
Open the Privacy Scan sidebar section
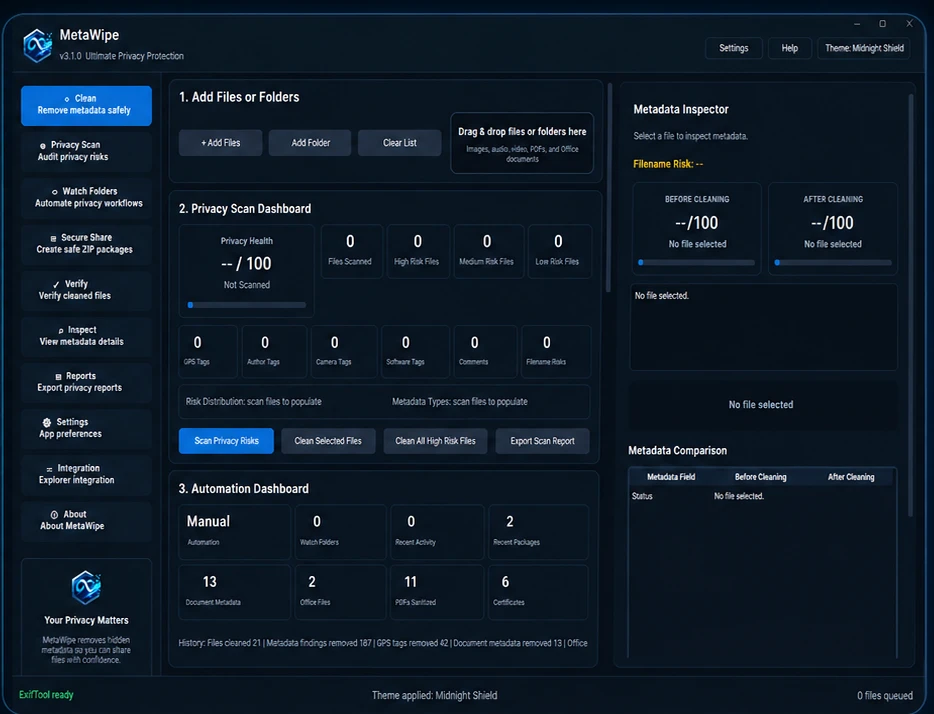(x=86, y=151)
